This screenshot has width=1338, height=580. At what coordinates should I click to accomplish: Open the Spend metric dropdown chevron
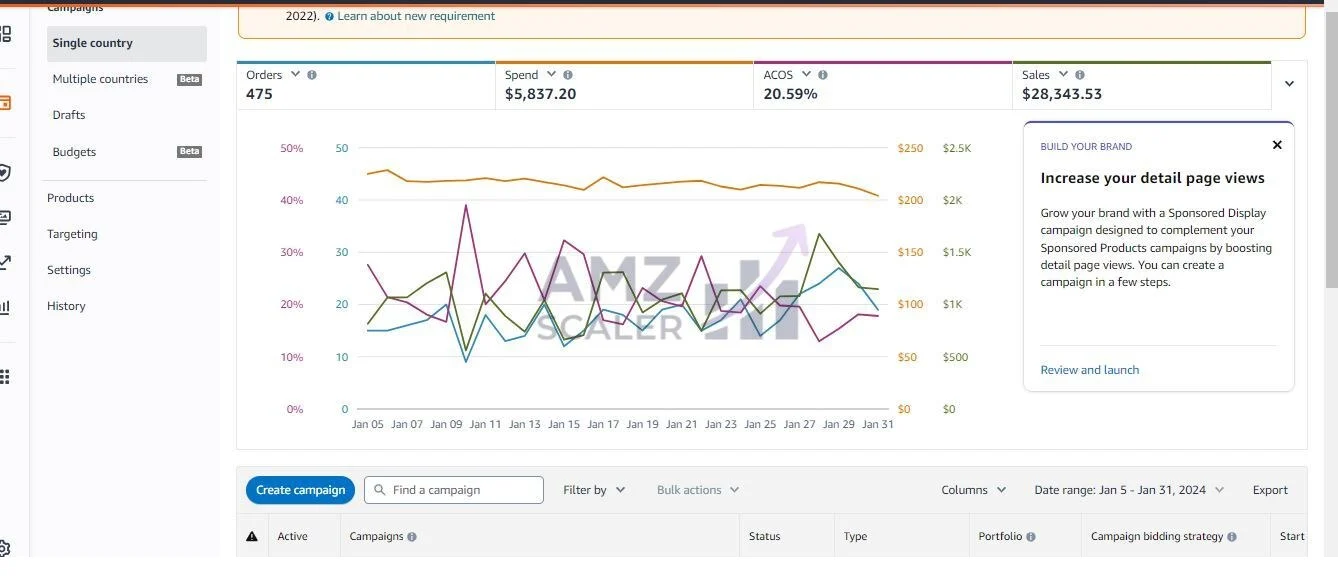[550, 75]
